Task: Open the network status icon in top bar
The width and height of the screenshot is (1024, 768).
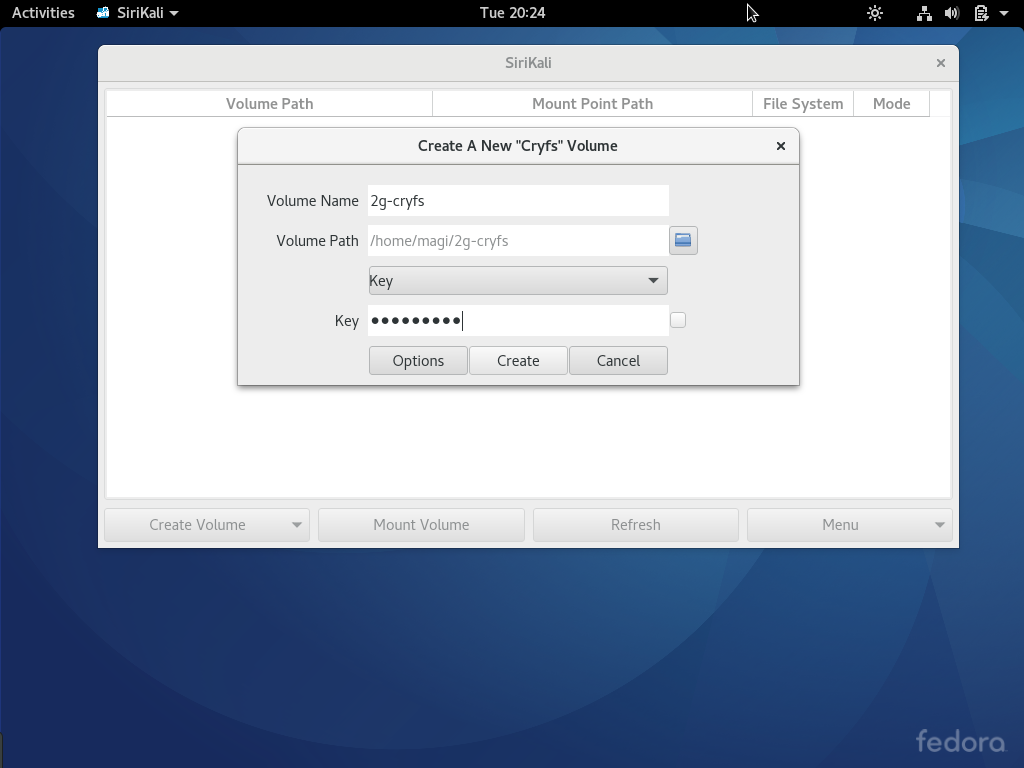Action: coord(924,12)
